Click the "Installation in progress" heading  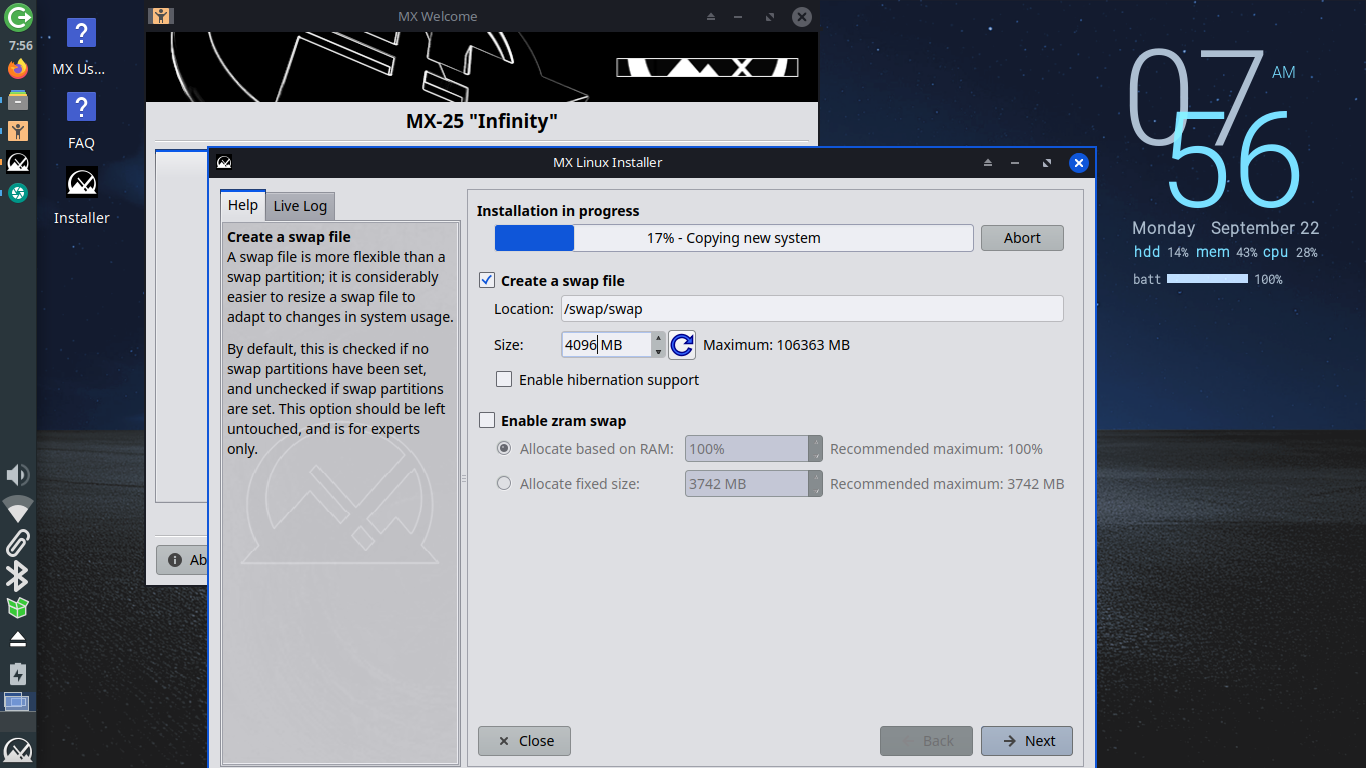(x=558, y=211)
